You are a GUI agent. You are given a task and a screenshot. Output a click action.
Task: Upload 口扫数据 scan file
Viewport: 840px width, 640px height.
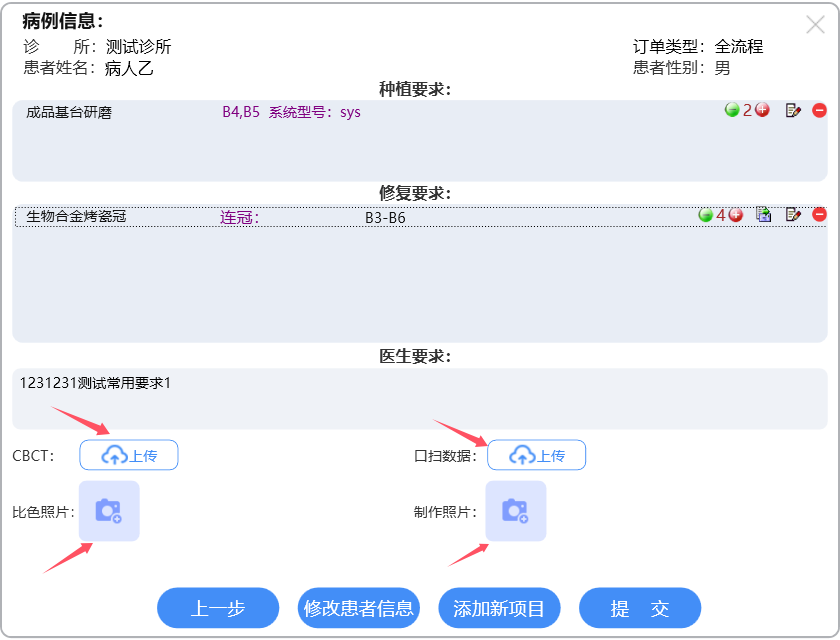pyautogui.click(x=536, y=455)
